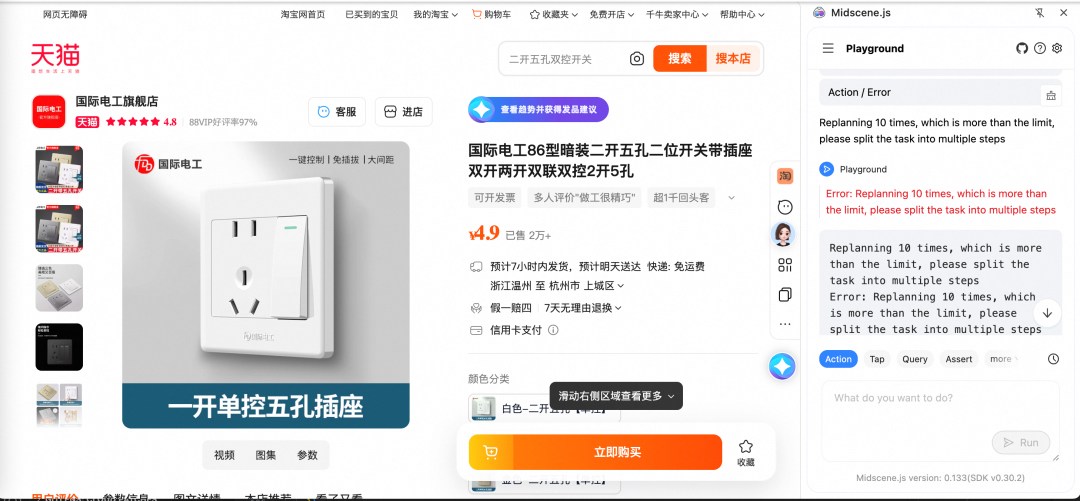Select the Action mode option
The height and width of the screenshot is (501, 1080).
point(838,359)
